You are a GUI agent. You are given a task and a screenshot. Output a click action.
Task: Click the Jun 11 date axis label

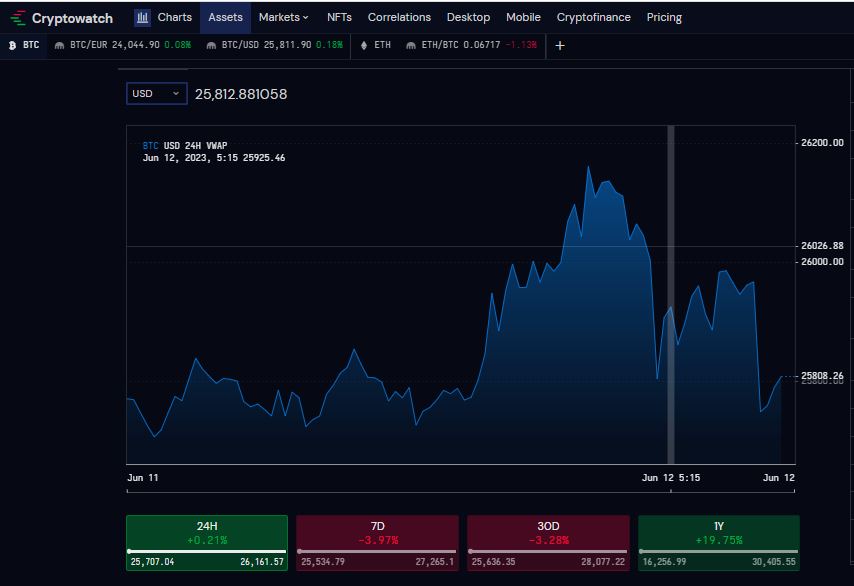pyautogui.click(x=143, y=478)
